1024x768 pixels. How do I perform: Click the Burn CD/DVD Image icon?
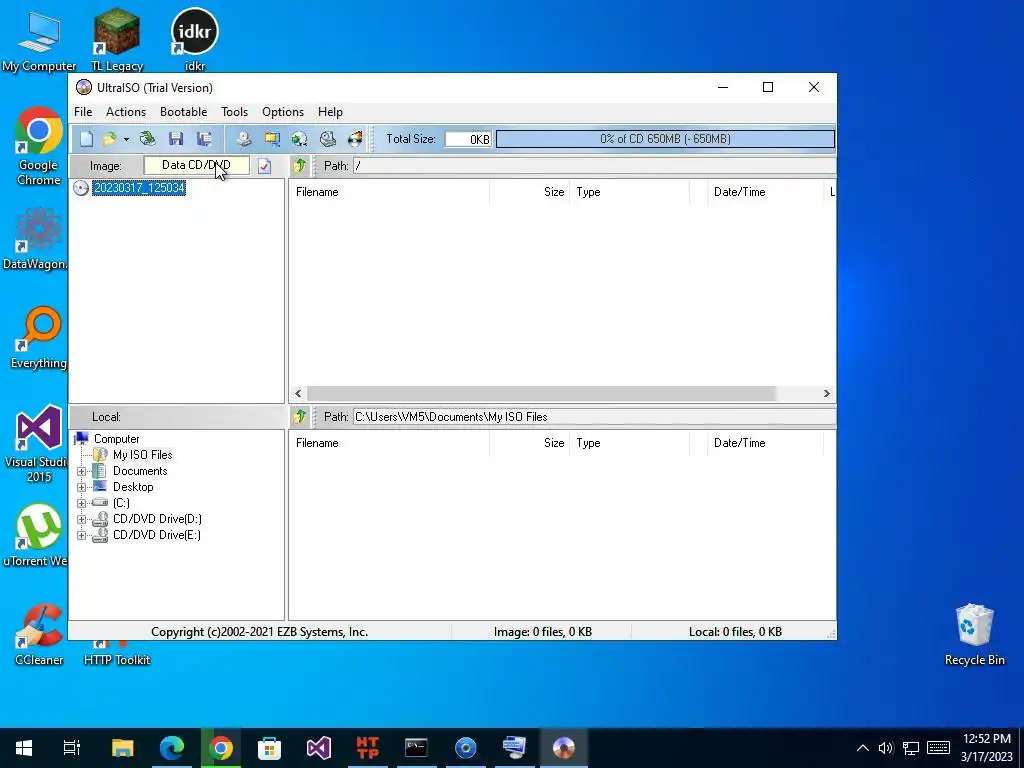pos(355,138)
